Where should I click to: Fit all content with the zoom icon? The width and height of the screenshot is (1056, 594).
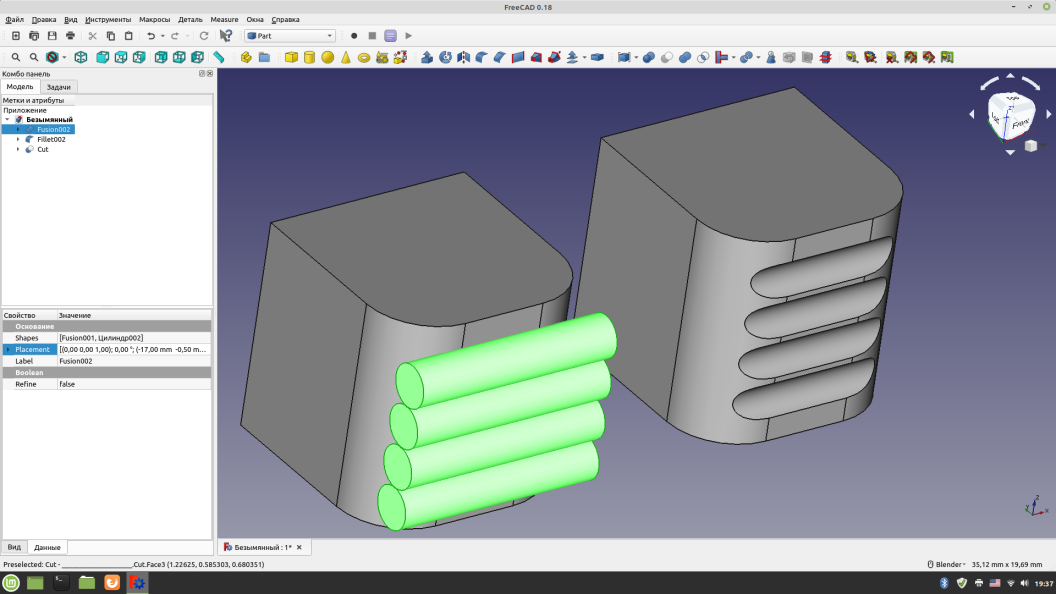pos(15,57)
